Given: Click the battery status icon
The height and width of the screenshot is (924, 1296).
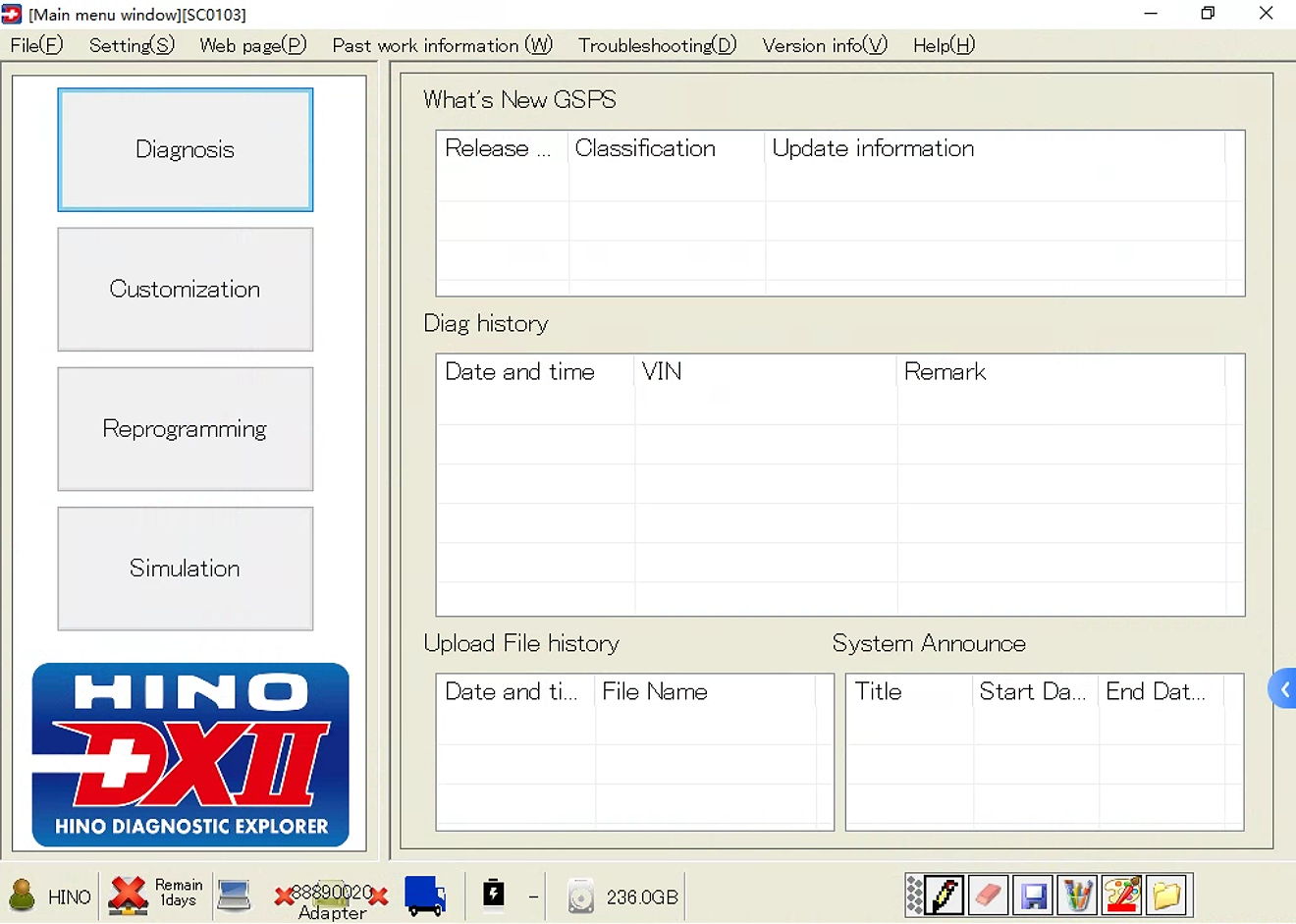Looking at the screenshot, I should click(493, 896).
